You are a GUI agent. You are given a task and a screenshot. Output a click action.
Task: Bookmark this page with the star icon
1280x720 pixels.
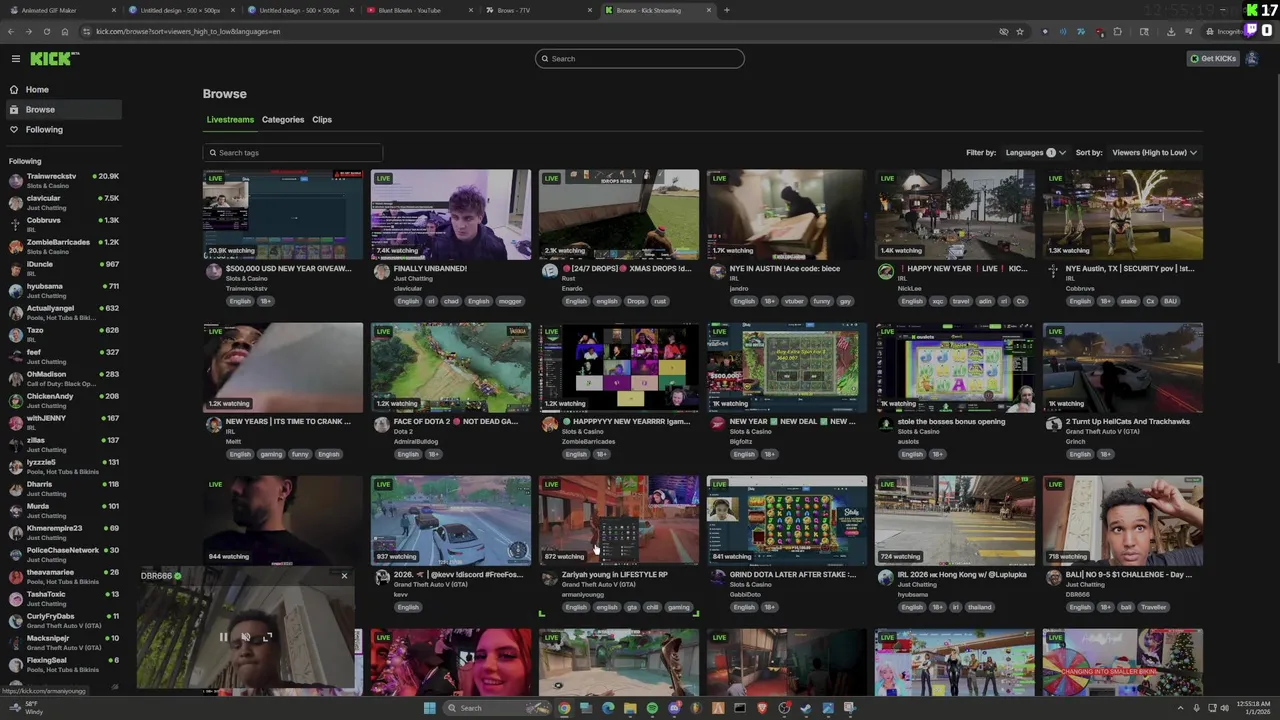[1020, 31]
